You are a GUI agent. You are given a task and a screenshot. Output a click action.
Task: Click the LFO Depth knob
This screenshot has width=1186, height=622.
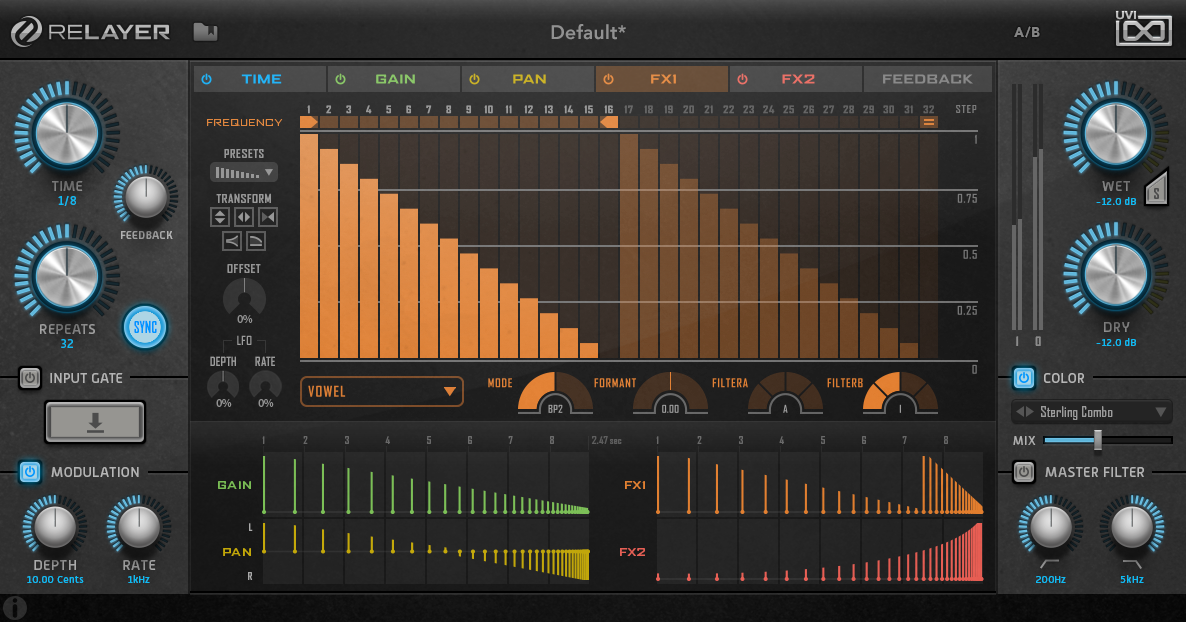coord(223,386)
